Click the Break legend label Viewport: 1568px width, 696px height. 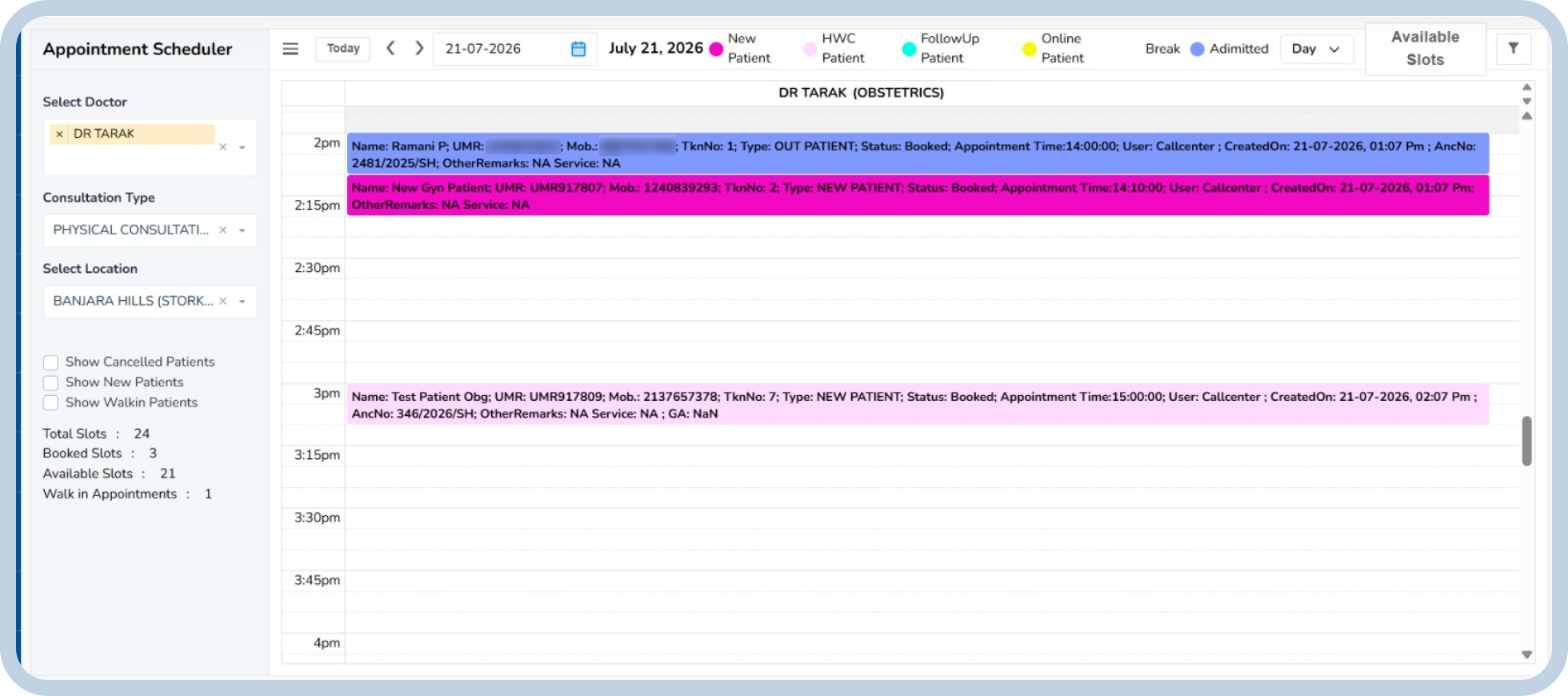pos(1162,49)
